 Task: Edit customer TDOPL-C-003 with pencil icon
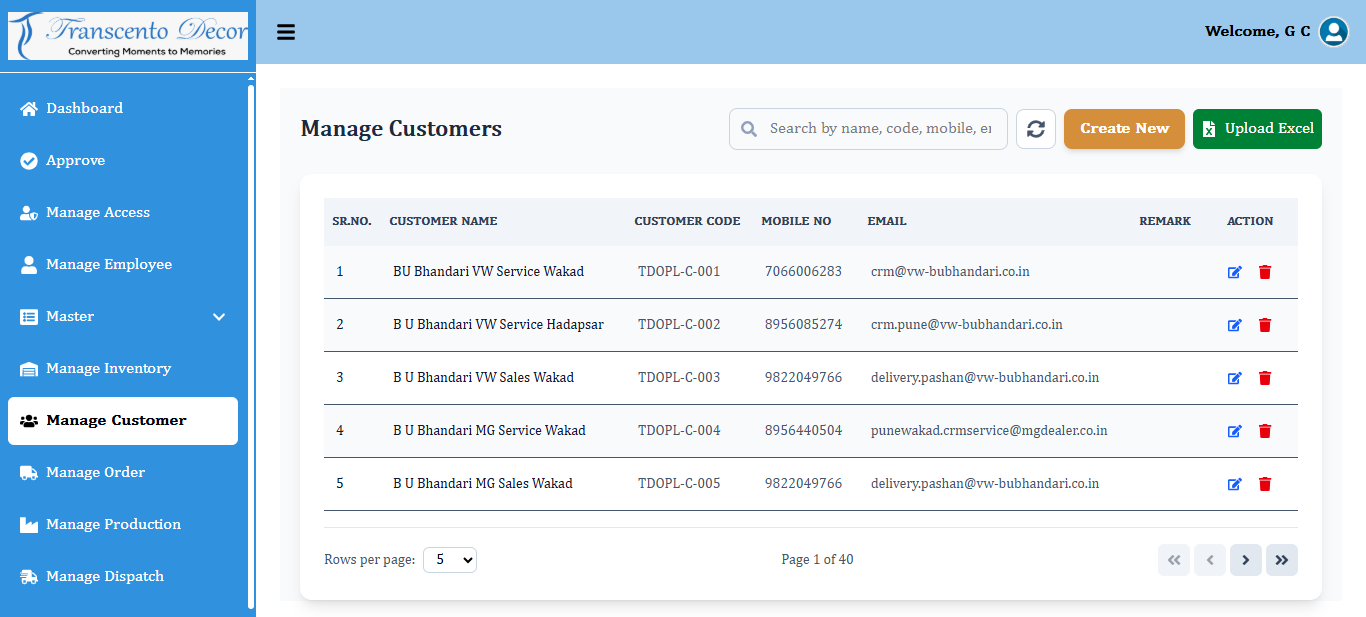1234,378
